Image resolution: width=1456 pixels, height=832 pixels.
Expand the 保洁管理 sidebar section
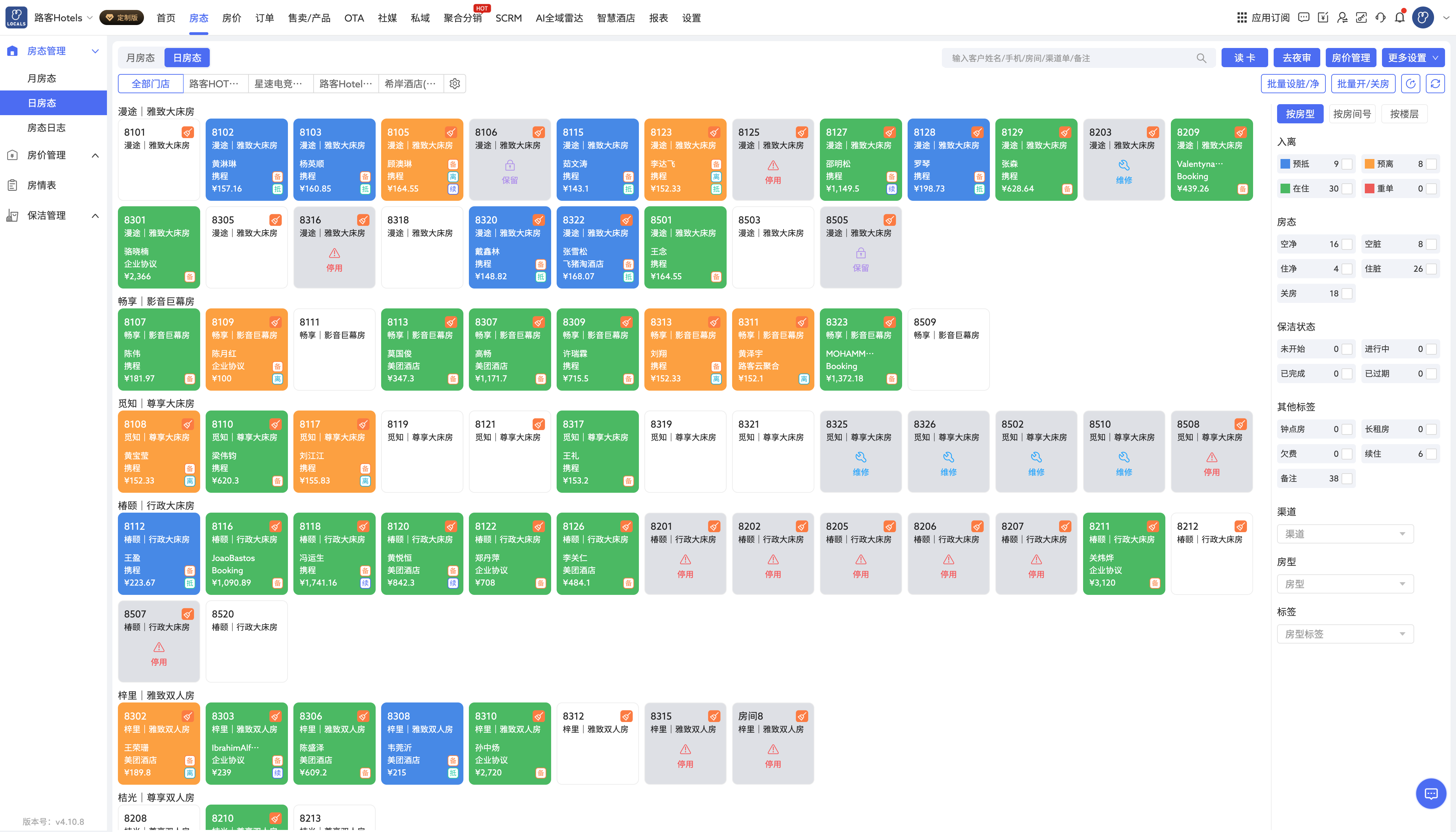click(x=95, y=216)
